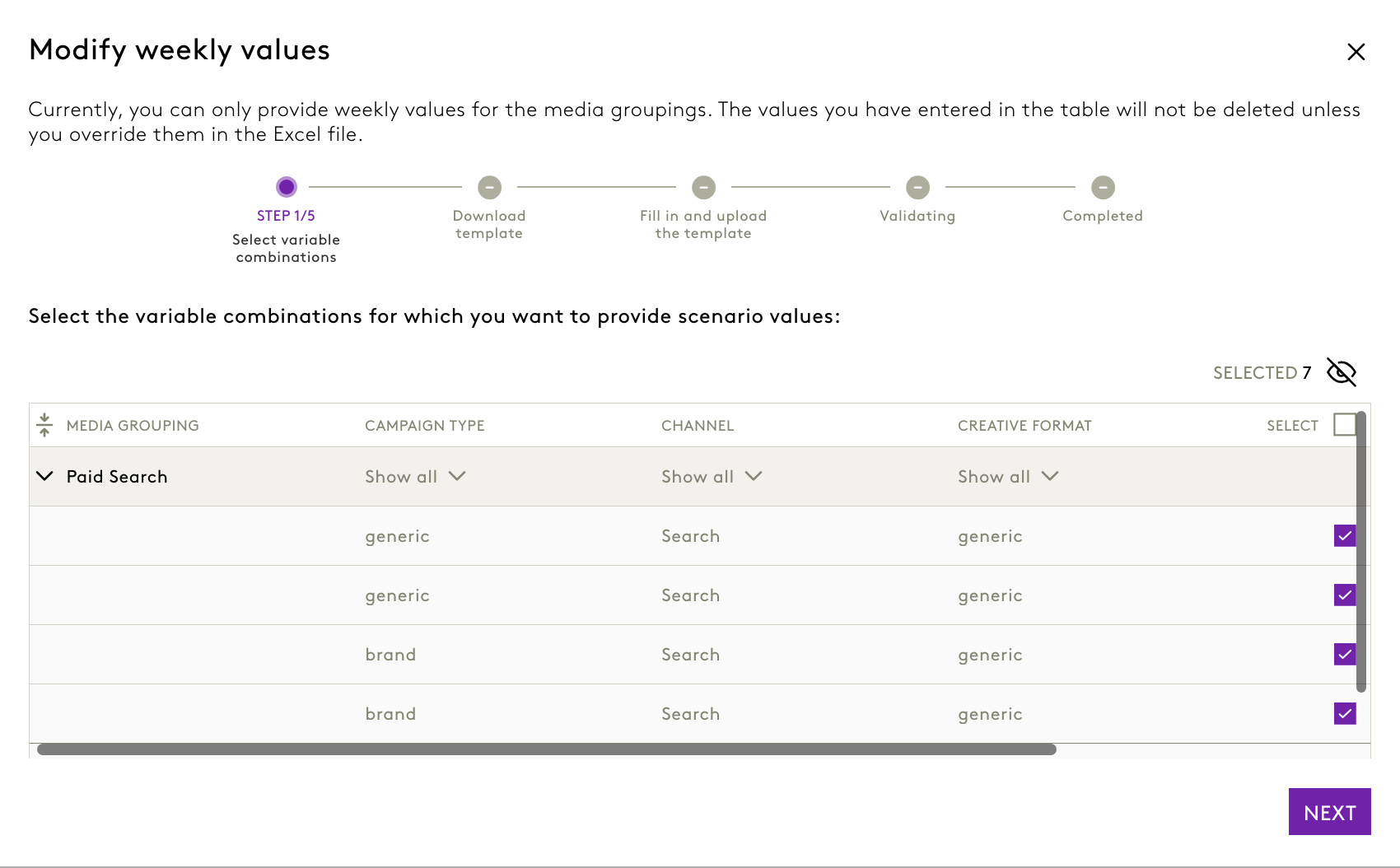Click the Fill in and upload step circle
The image size is (1400, 868).
point(703,187)
